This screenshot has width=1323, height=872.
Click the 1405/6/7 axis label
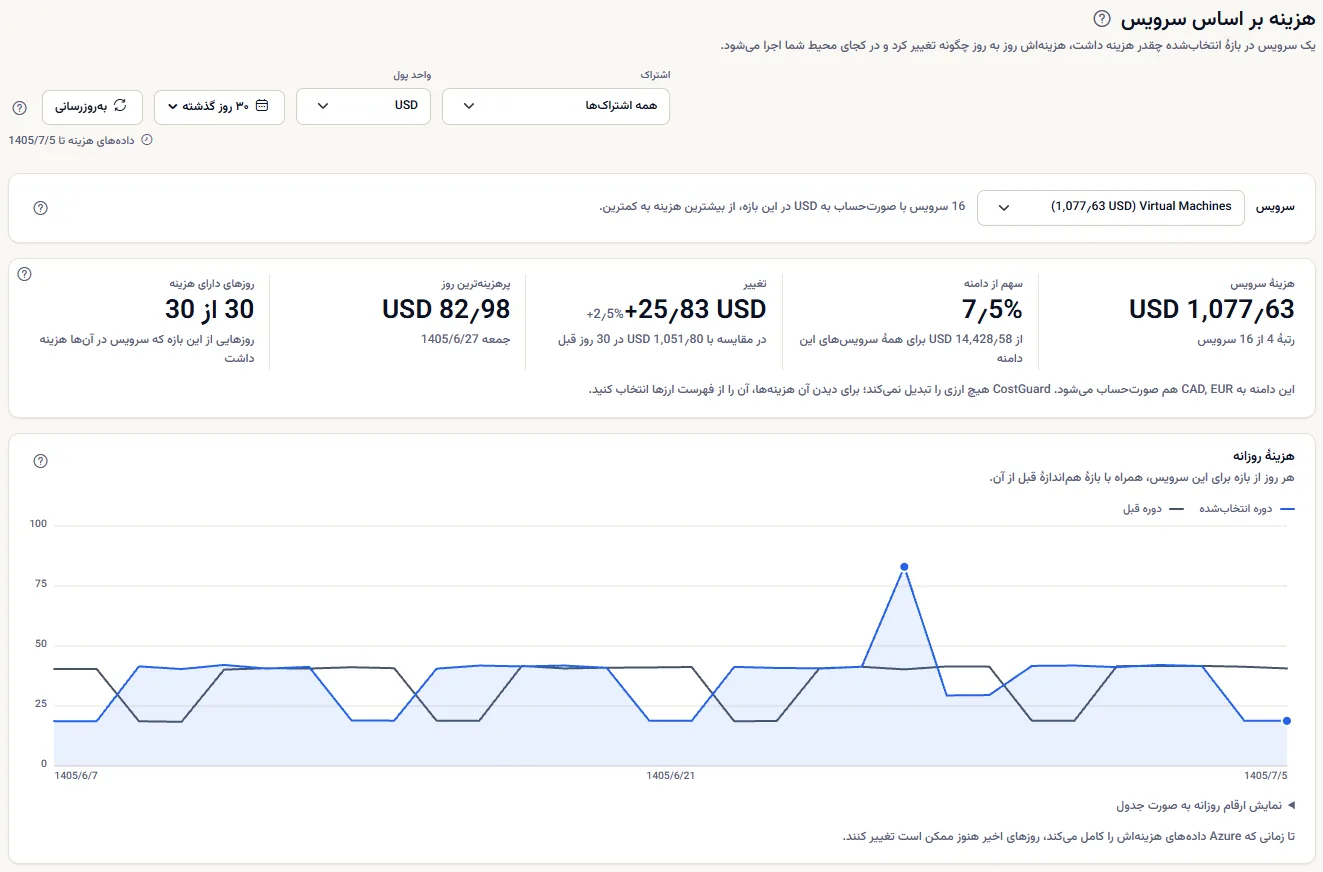click(x=78, y=776)
